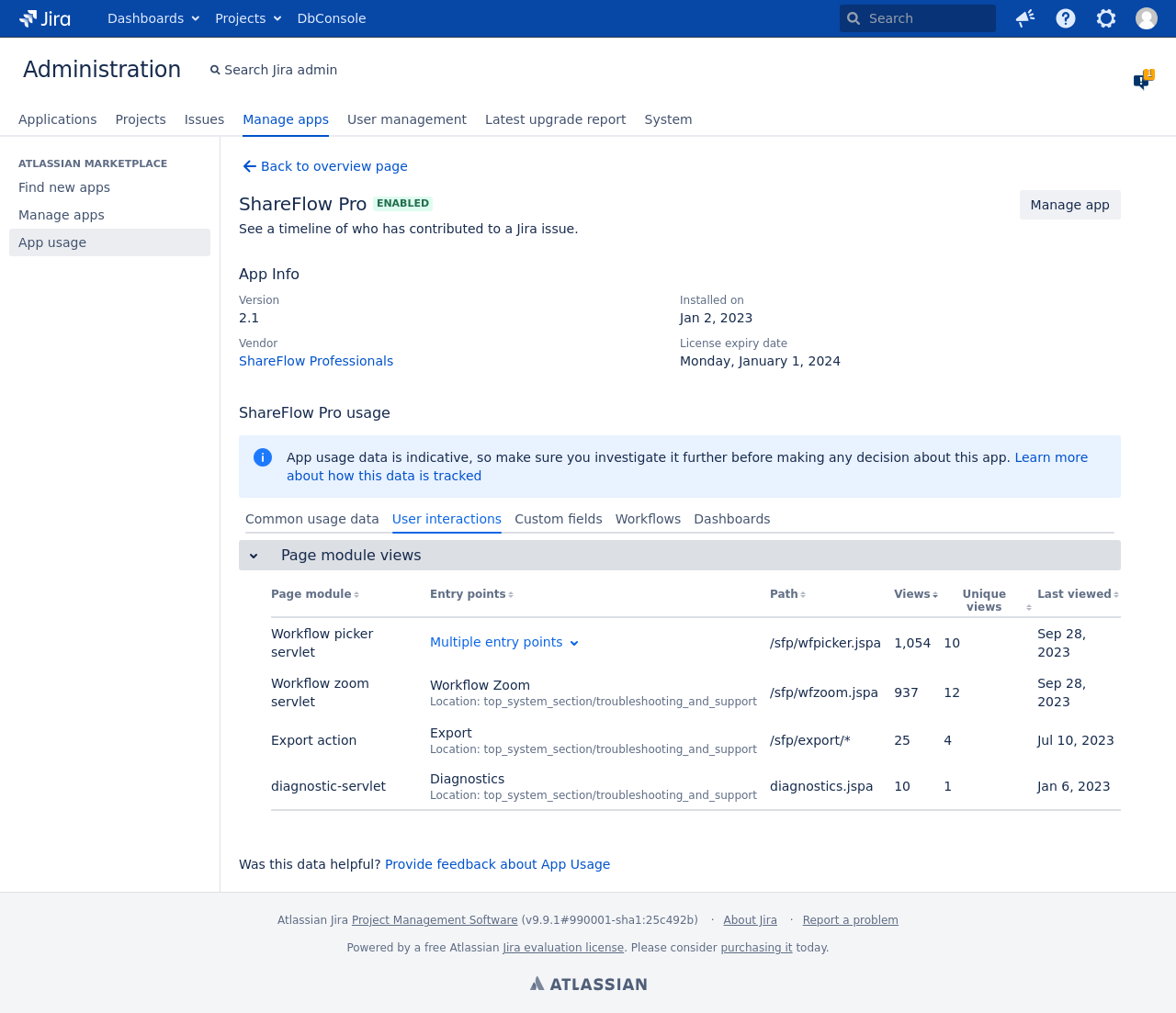
Task: Click the magnifier icon for Search Jira admin
Action: click(215, 70)
